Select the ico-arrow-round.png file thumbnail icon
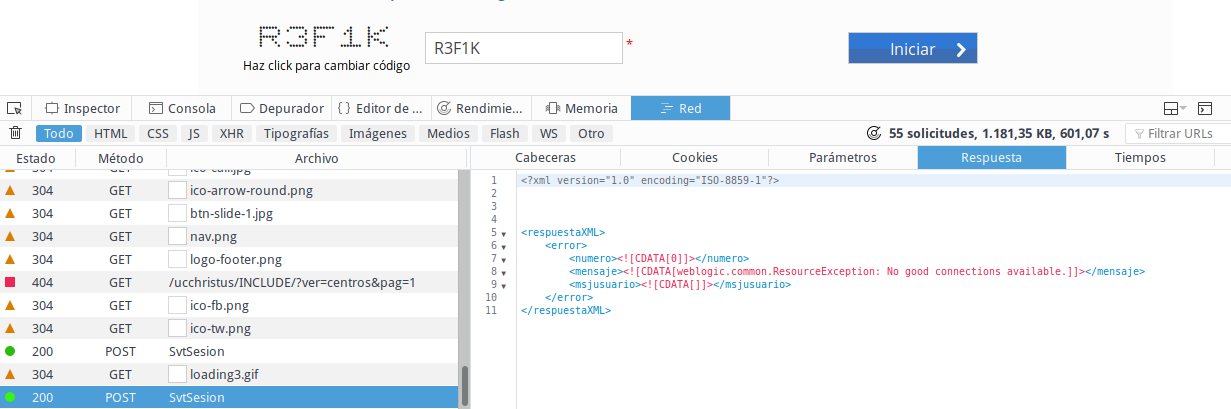This screenshot has height=409, width=1231. (177, 191)
